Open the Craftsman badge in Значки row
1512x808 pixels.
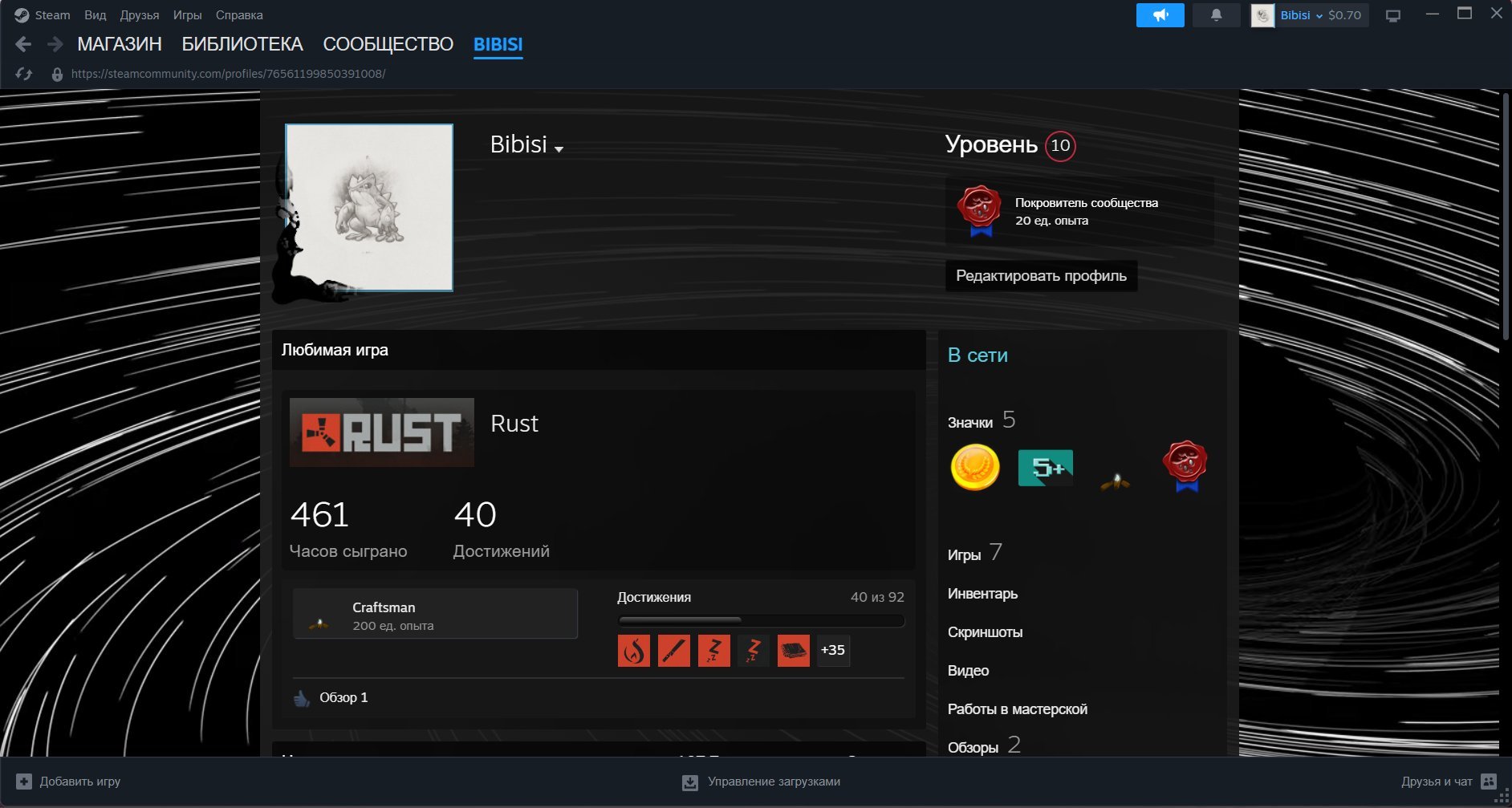(x=1115, y=481)
